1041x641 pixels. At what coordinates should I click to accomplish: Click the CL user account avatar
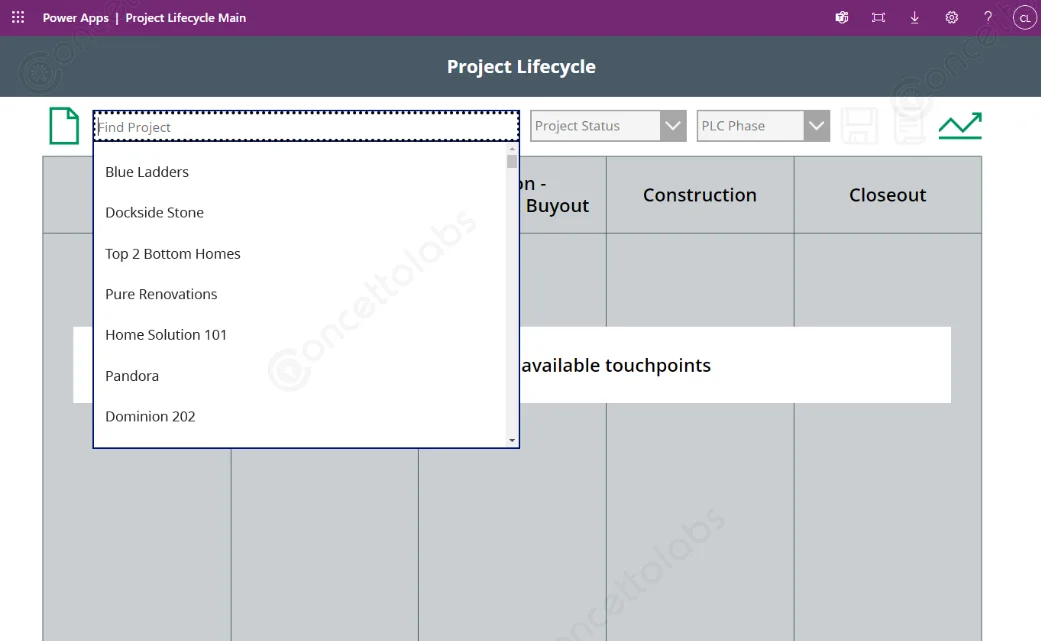(1024, 18)
